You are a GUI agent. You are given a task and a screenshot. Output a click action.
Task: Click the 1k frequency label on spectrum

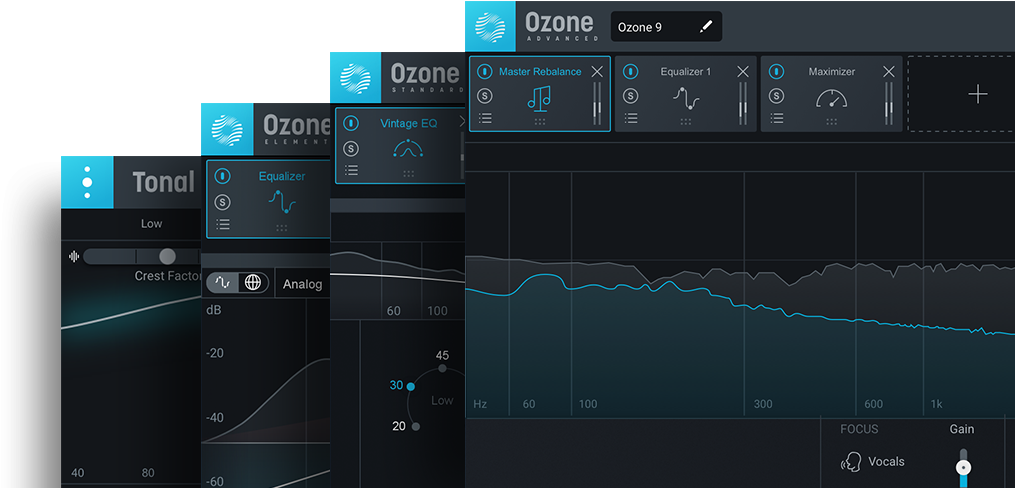click(936, 404)
